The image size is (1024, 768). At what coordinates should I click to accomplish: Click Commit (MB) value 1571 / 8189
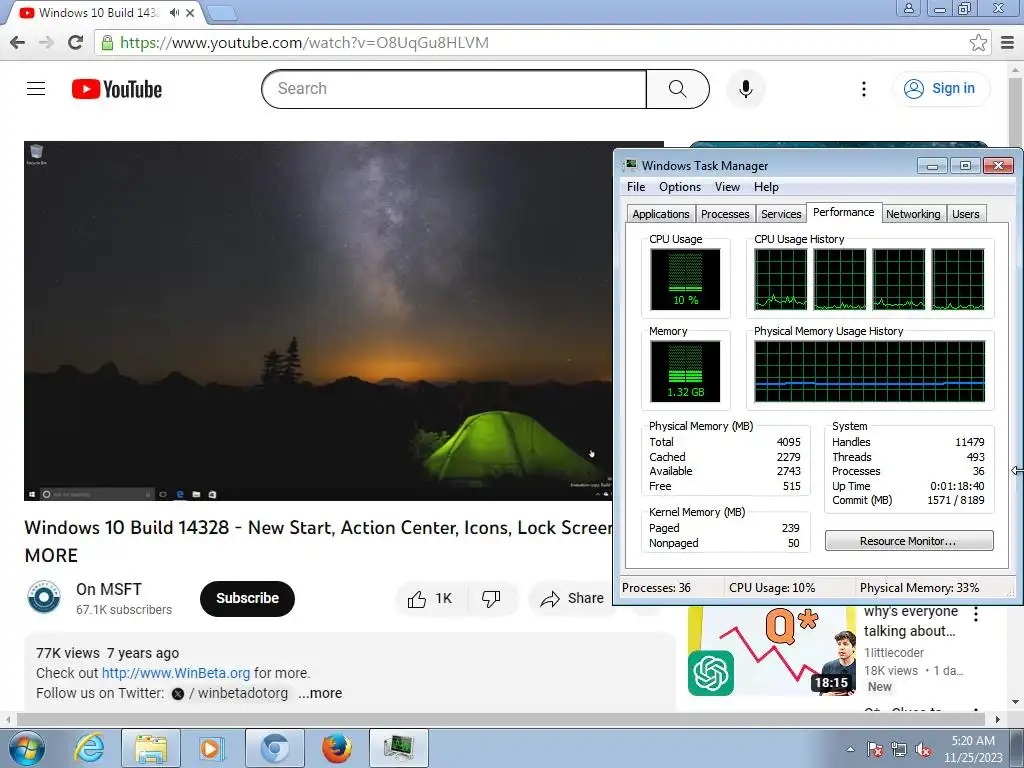click(955, 500)
